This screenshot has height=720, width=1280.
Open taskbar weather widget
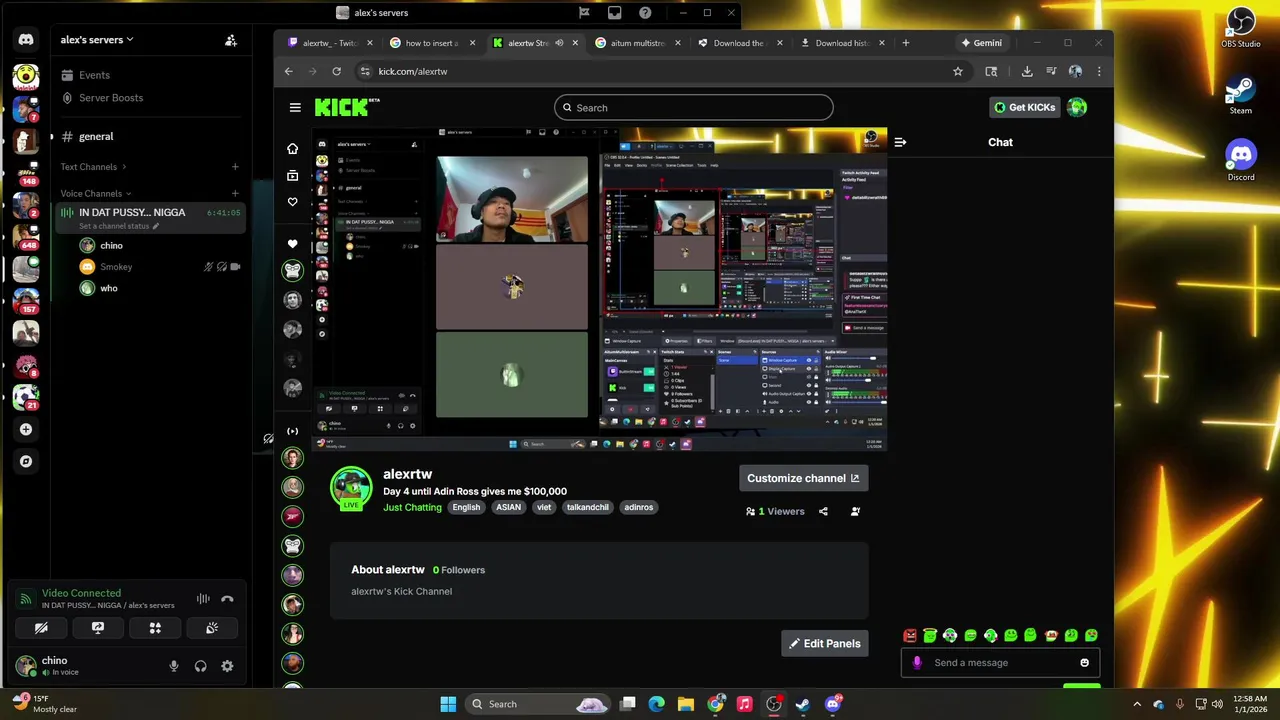click(x=45, y=704)
